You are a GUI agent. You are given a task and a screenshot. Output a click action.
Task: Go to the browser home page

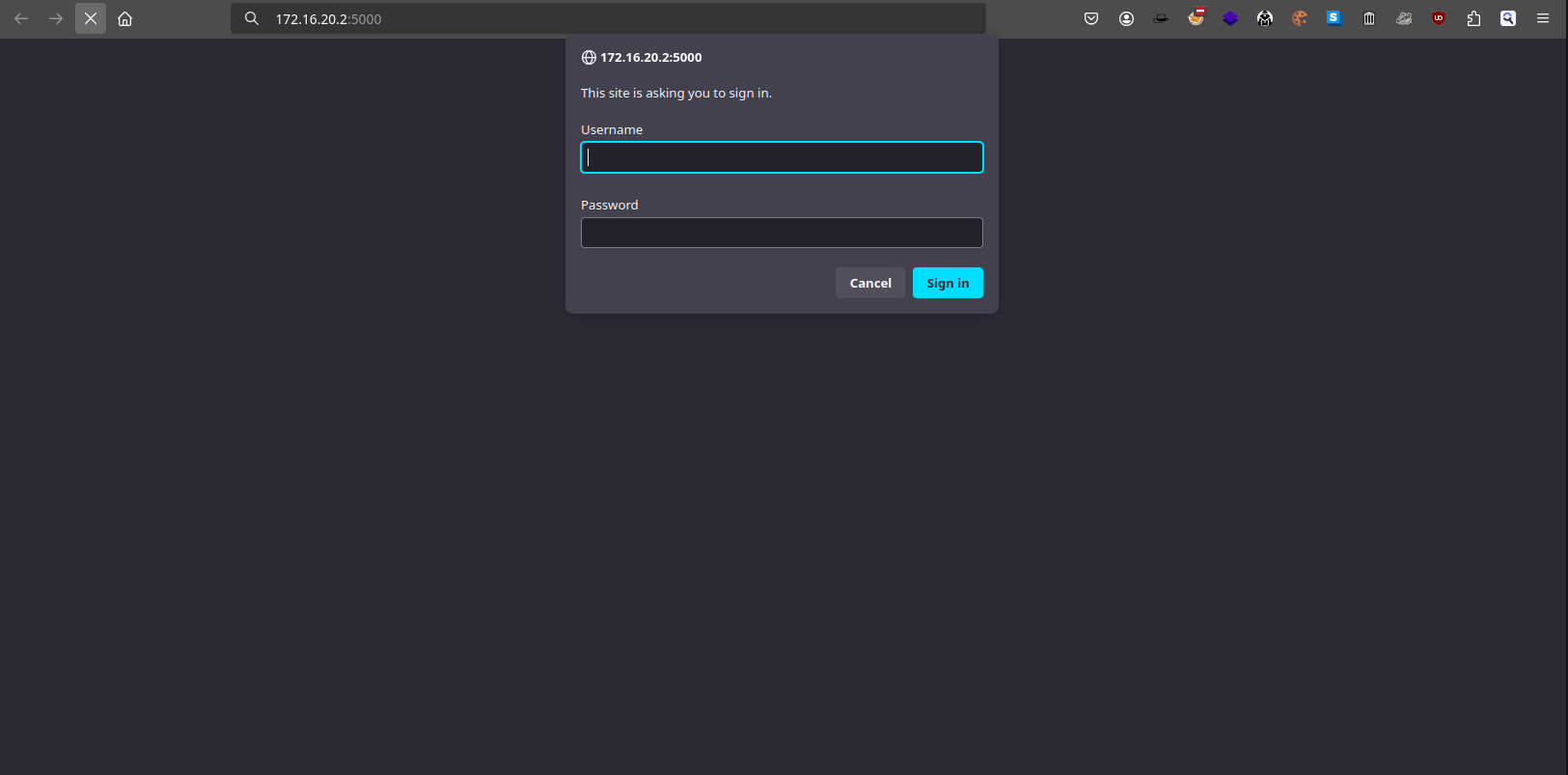click(x=124, y=18)
